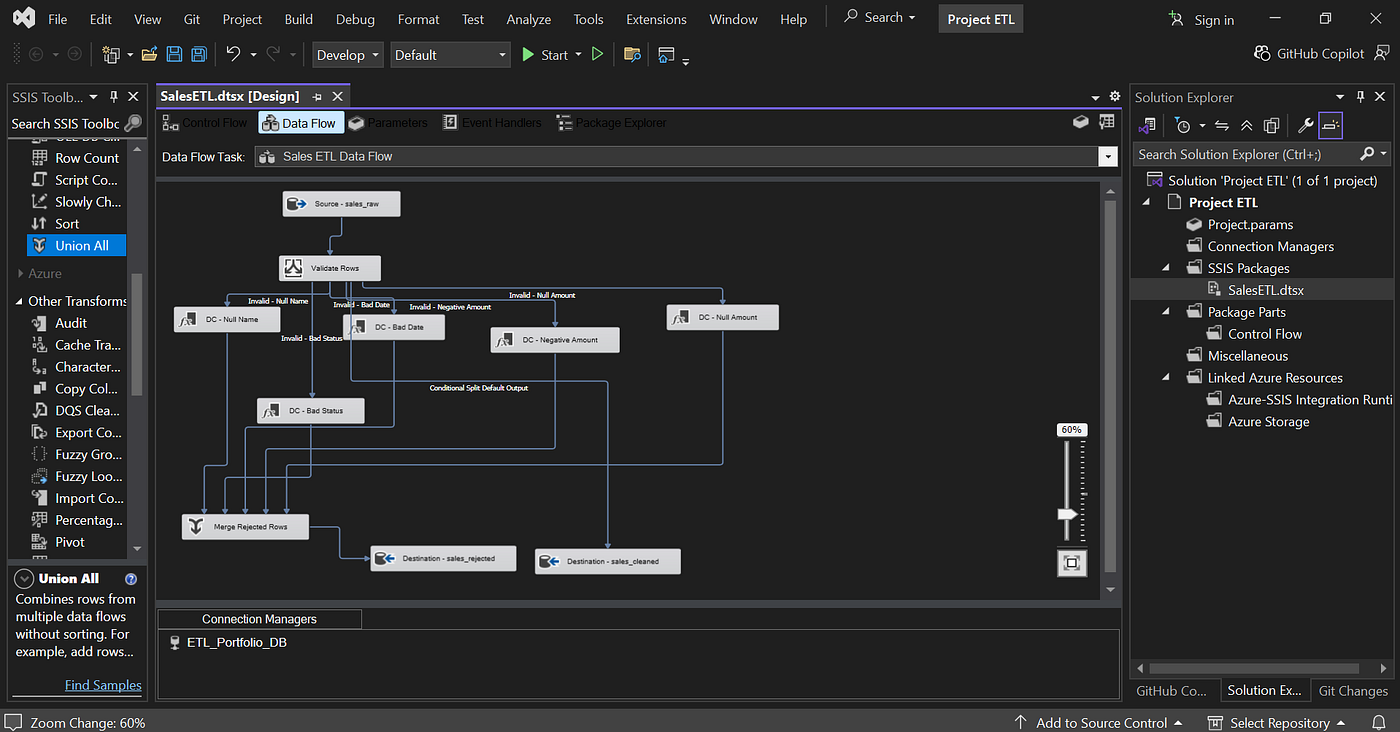
Task: Select the Percentage Sampling toolbox item
Action: (75, 520)
